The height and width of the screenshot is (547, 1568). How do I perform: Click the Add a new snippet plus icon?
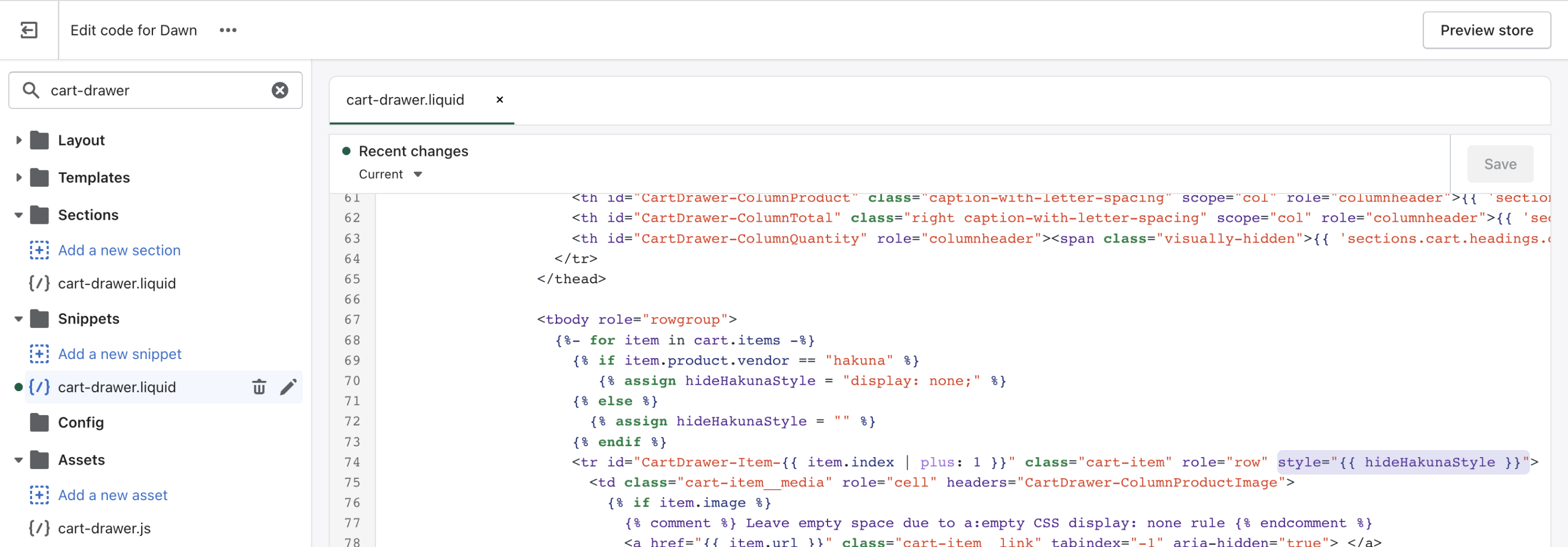pyautogui.click(x=39, y=354)
